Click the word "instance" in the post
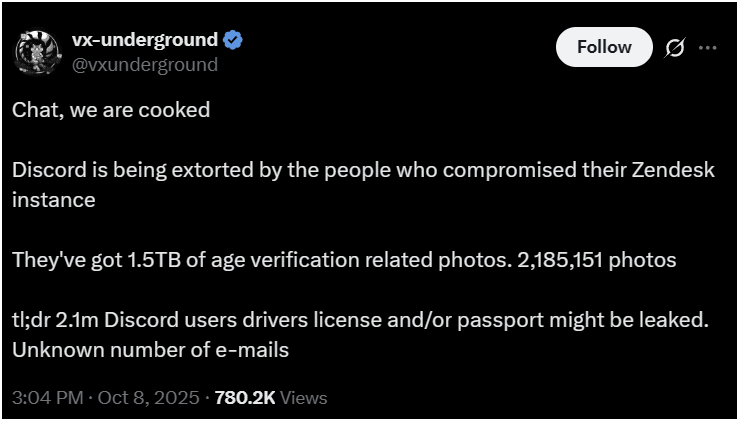This screenshot has width=739, height=421. coord(53,200)
